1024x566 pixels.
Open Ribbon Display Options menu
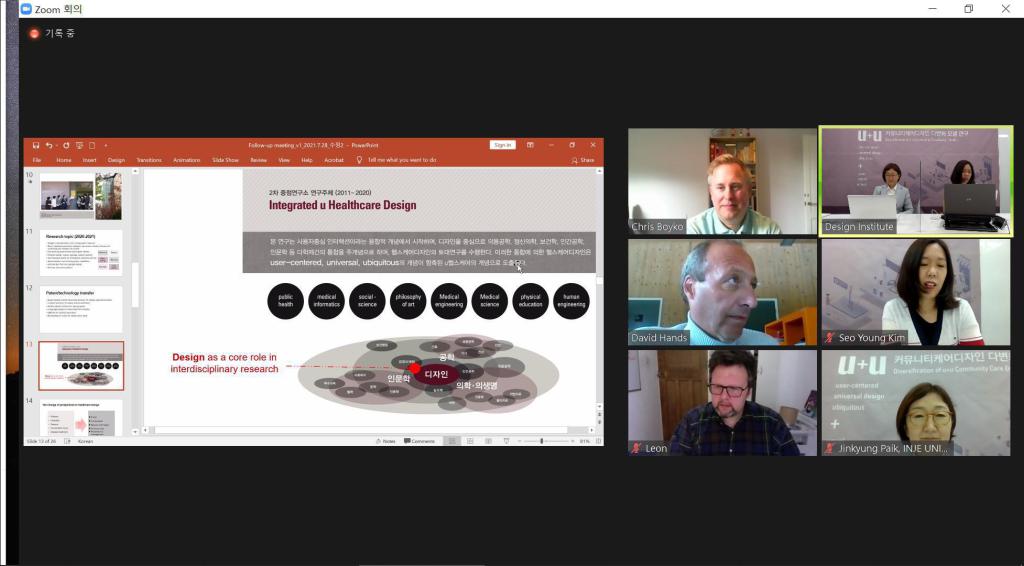click(530, 145)
